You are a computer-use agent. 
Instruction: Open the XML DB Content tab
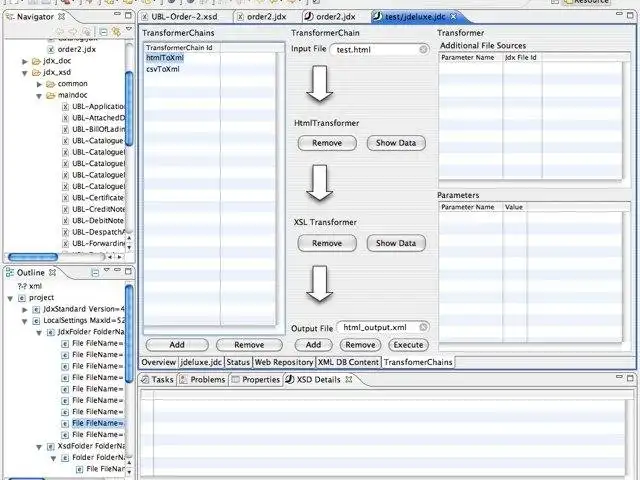pos(348,362)
